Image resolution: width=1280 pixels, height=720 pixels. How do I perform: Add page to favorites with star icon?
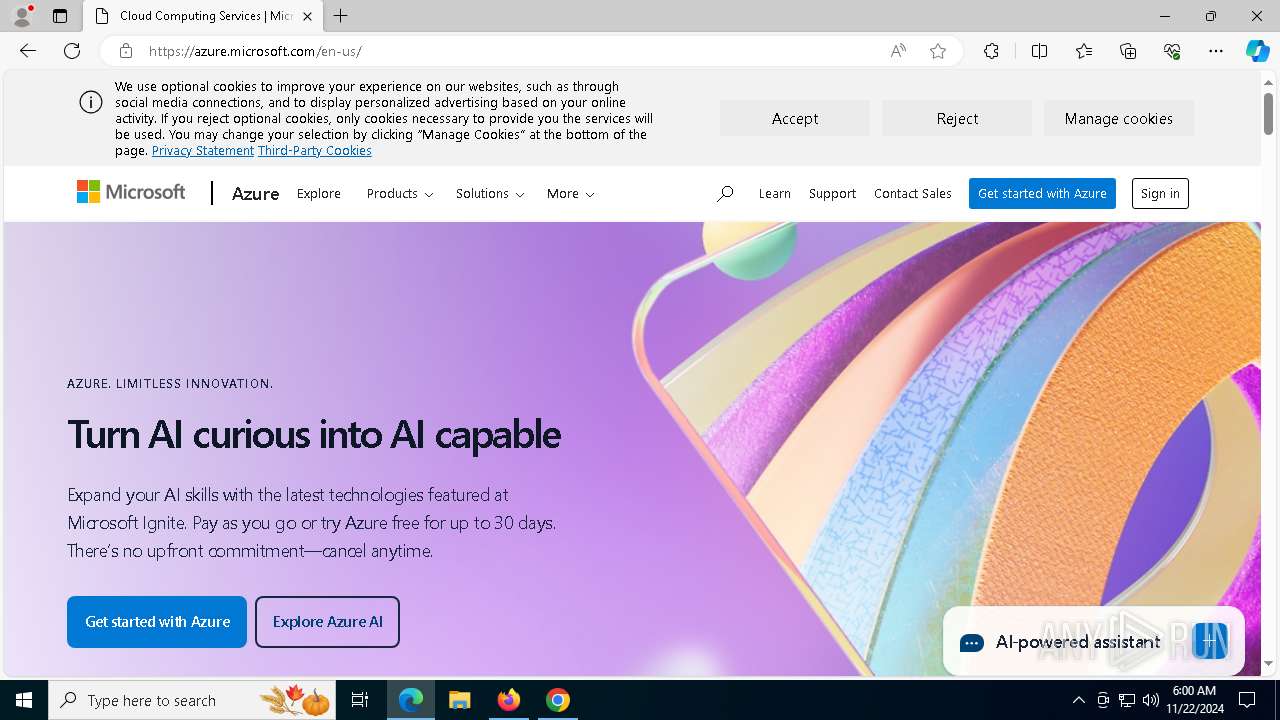tap(938, 51)
